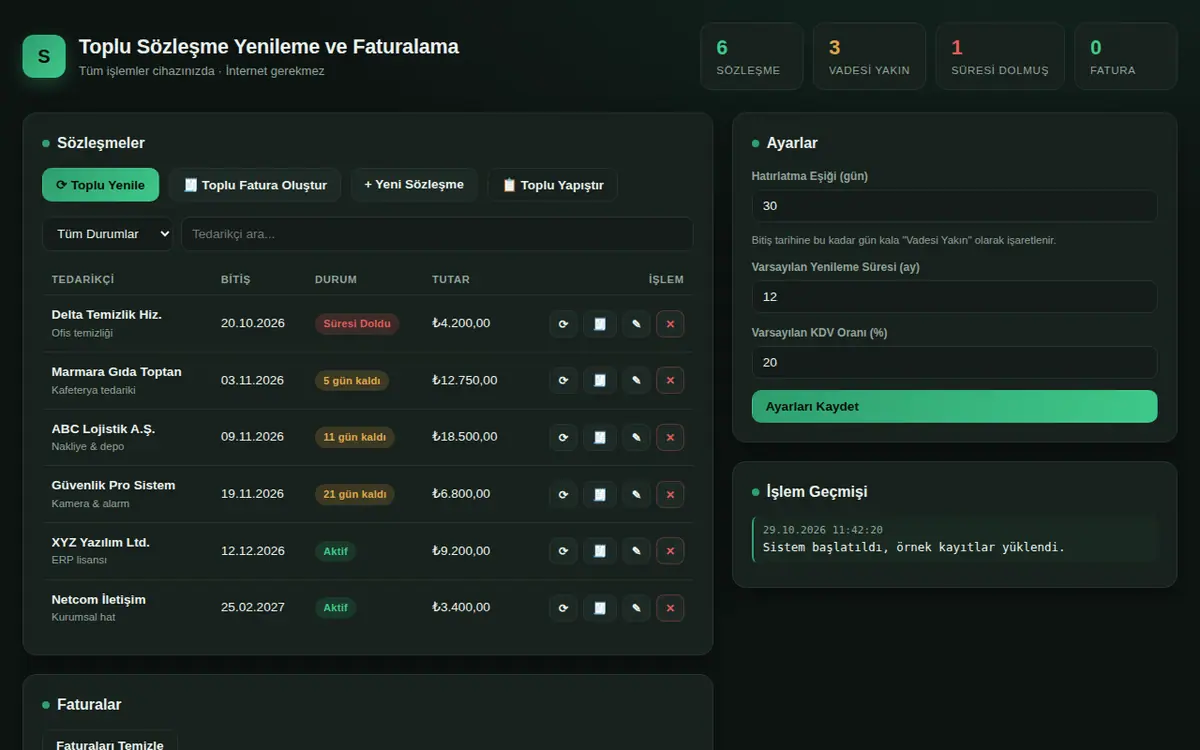The image size is (1200, 750).
Task: Open the Tüm Durumlar status filter dropdown
Action: click(x=107, y=234)
